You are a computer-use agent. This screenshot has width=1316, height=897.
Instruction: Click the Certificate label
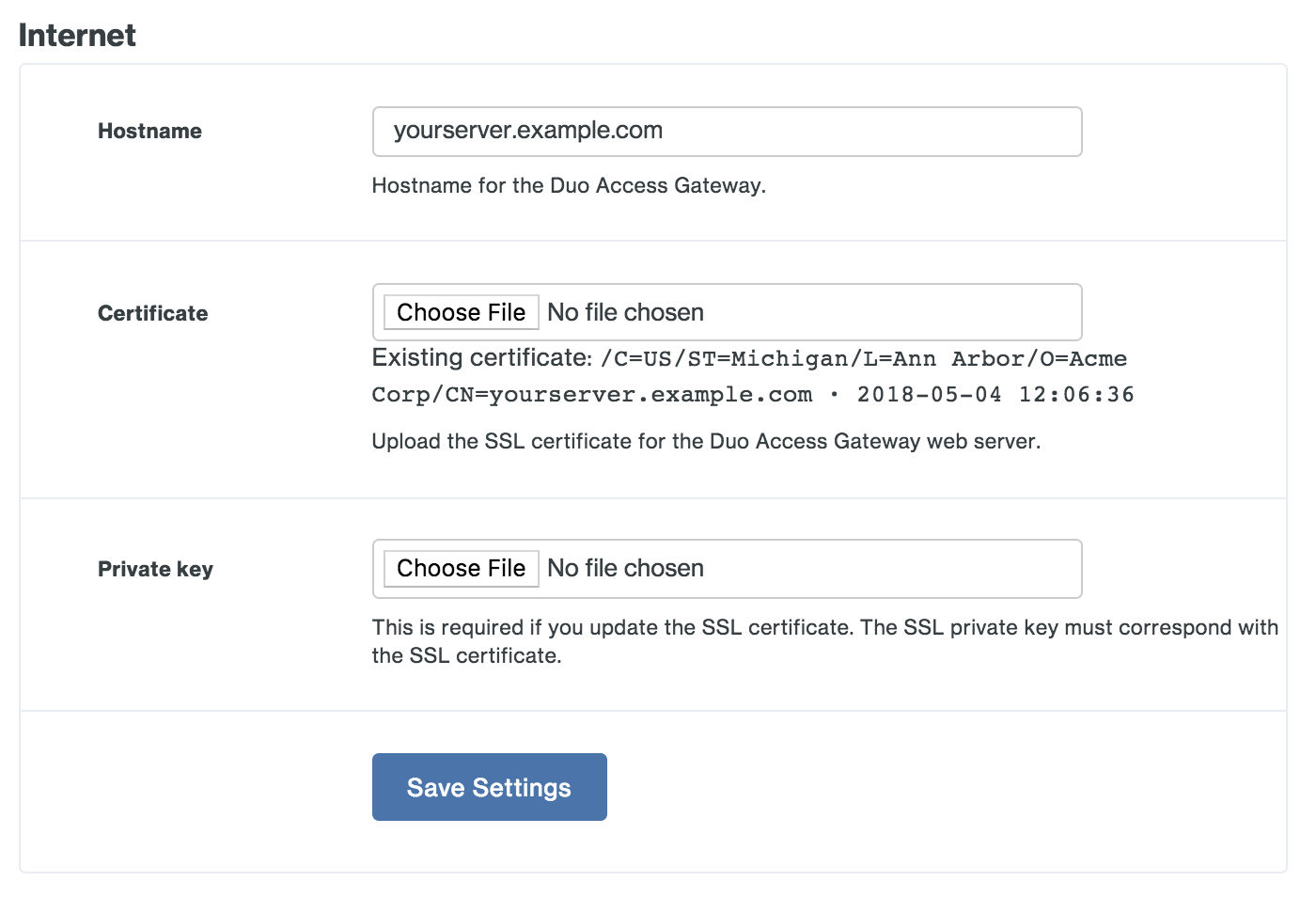(152, 313)
